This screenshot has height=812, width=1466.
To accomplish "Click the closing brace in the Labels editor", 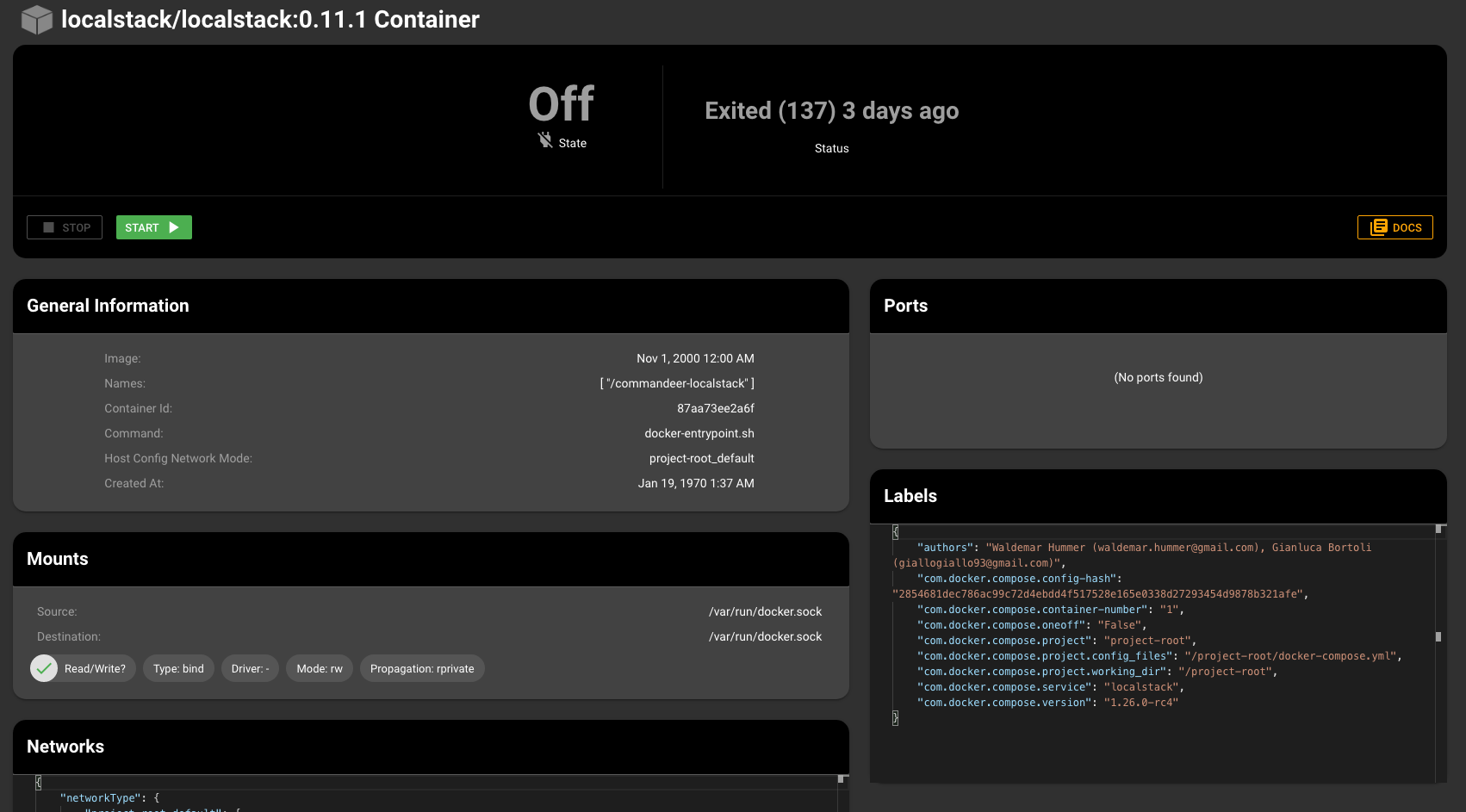I will (x=896, y=718).
